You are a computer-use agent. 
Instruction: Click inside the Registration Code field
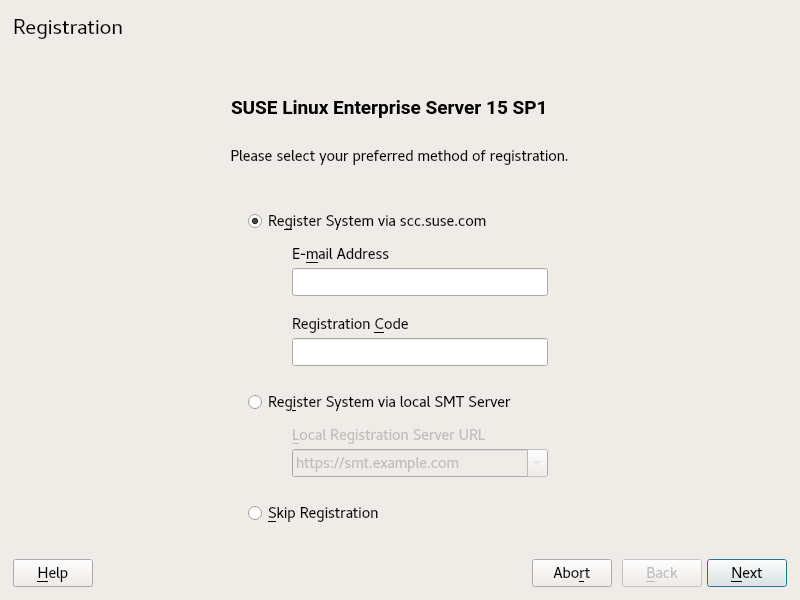pyautogui.click(x=419, y=352)
